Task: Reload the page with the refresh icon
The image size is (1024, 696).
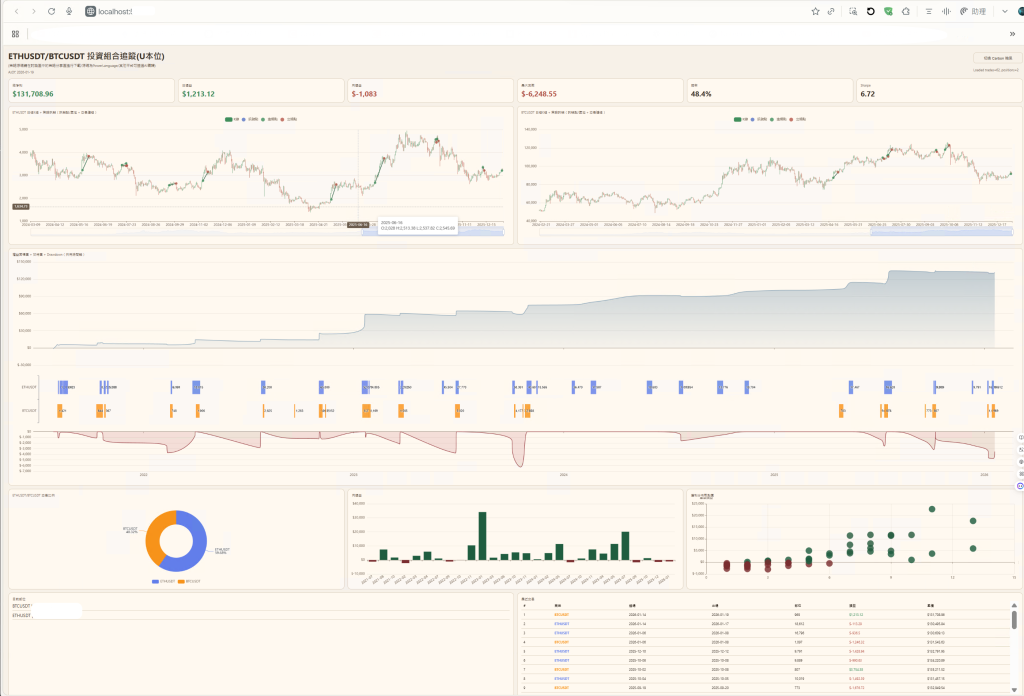Action: [51, 11]
